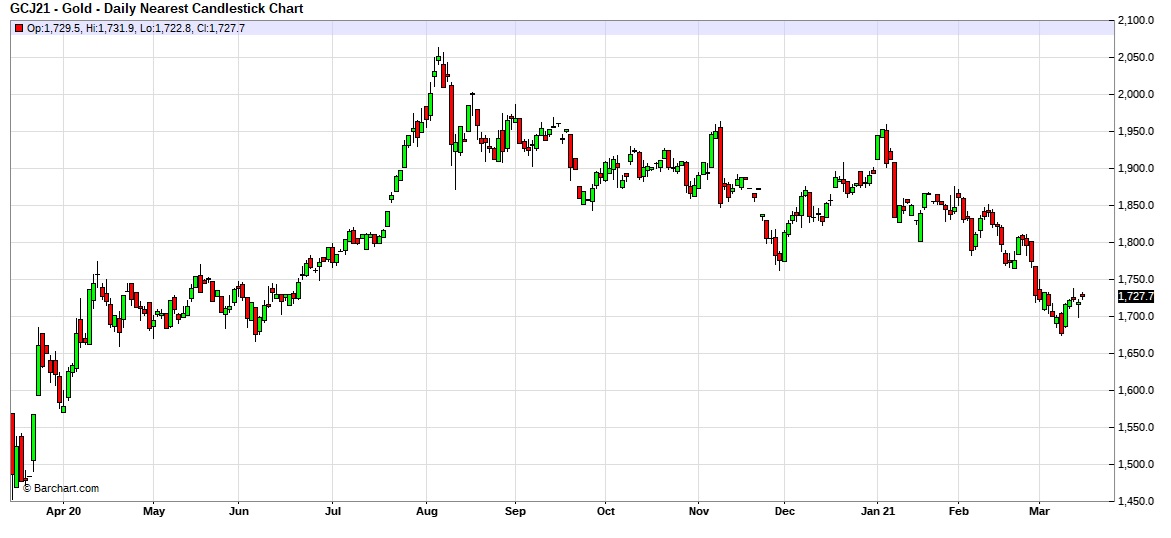Screen dimensions: 1171x538
Task: Click the 1,850.0 price axis label
Action: click(x=1137, y=205)
